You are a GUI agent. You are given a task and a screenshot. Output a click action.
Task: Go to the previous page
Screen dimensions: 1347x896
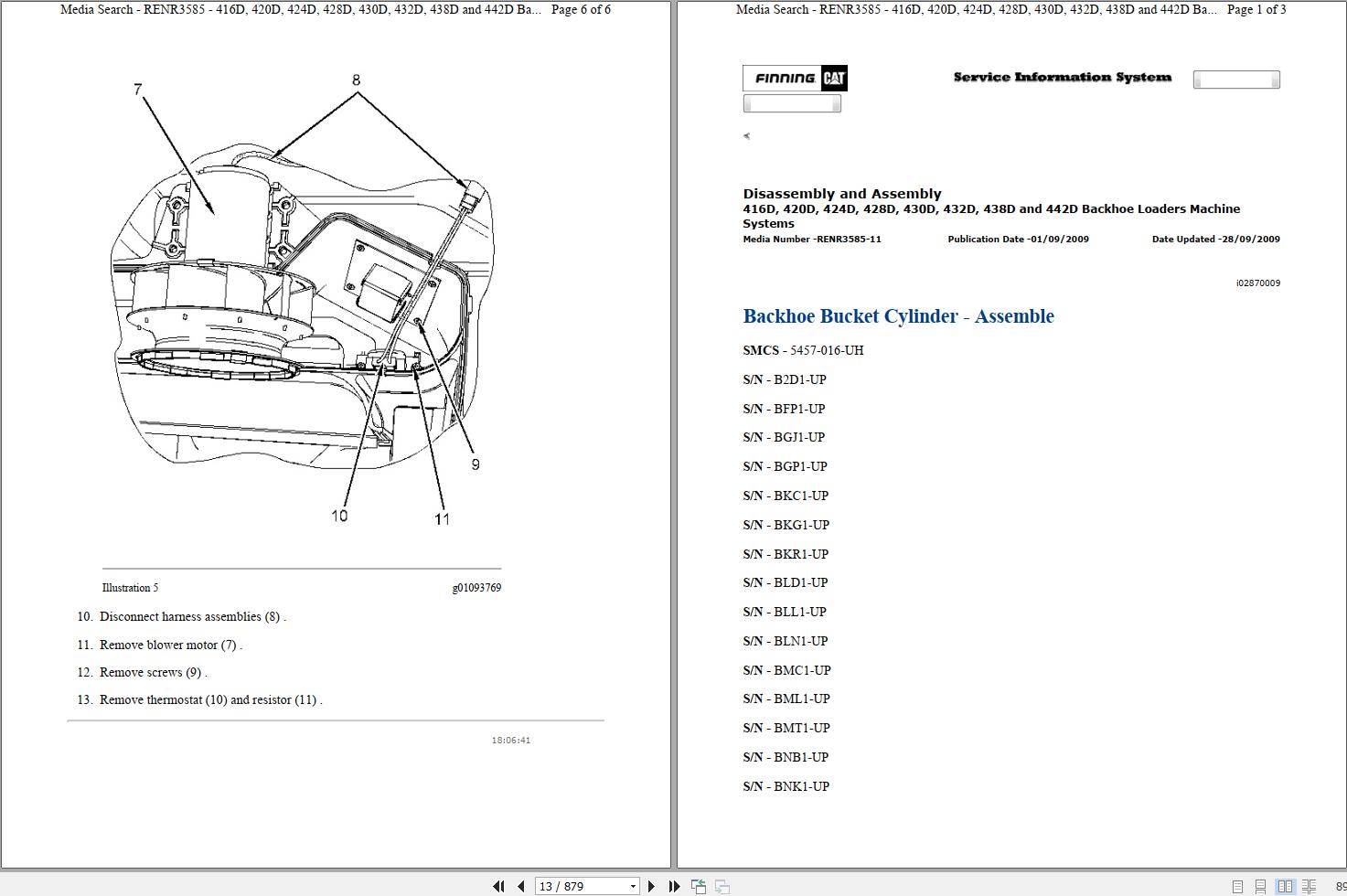(x=519, y=886)
